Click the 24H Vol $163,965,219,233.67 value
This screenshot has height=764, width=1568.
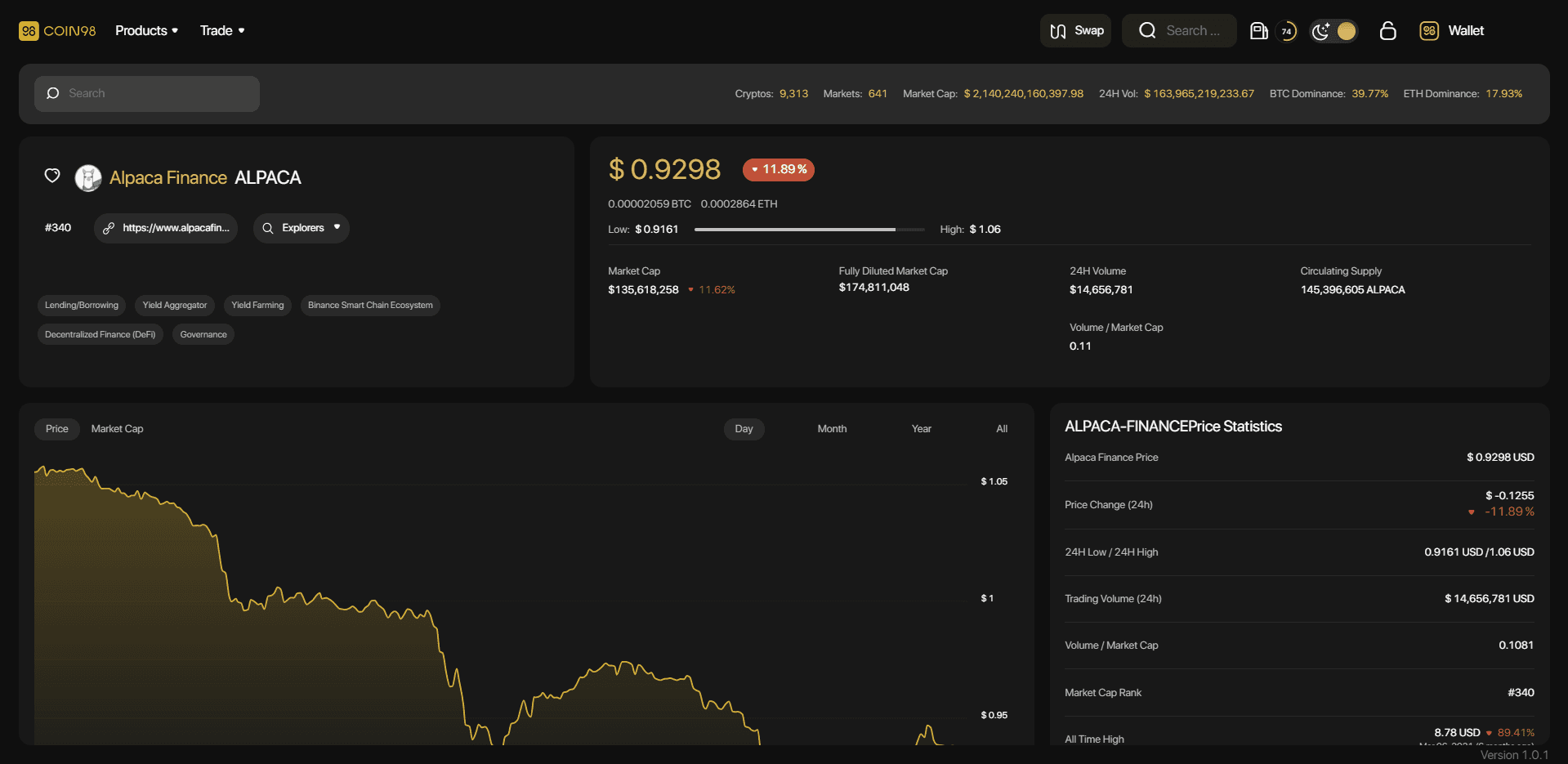click(x=1199, y=94)
